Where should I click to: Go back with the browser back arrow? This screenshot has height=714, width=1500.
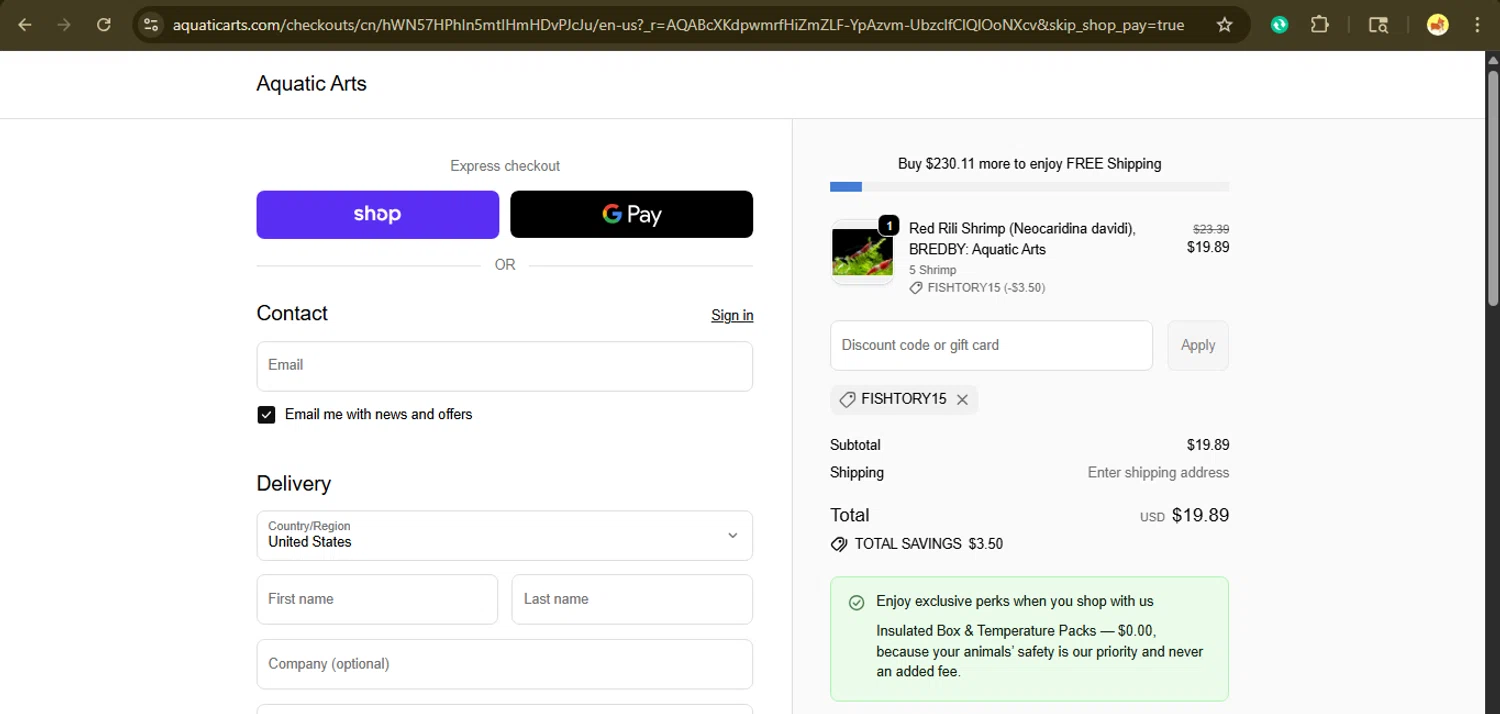point(25,25)
